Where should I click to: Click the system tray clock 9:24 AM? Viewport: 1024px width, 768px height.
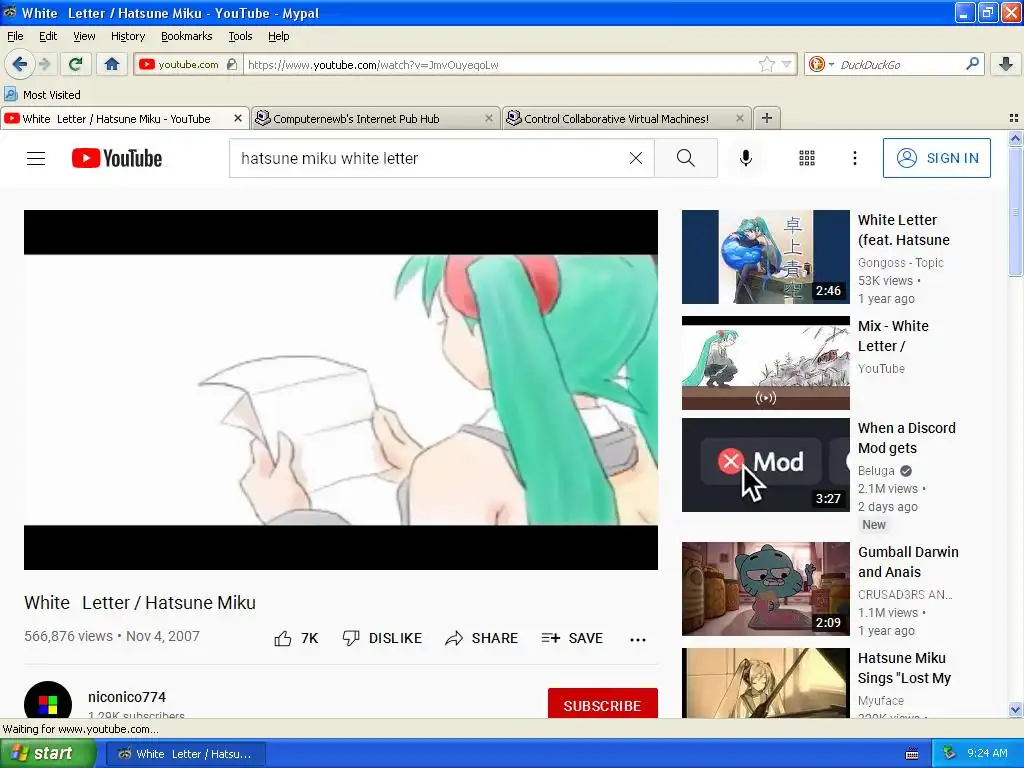coord(987,753)
